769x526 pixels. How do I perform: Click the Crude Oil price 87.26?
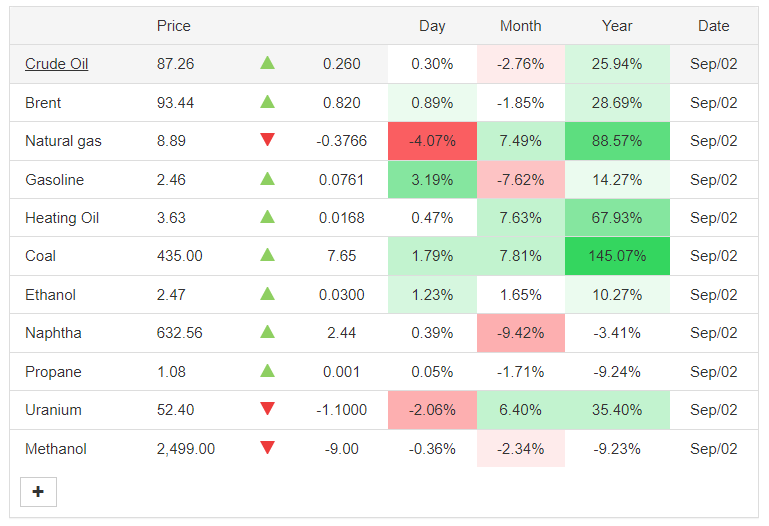tap(176, 64)
